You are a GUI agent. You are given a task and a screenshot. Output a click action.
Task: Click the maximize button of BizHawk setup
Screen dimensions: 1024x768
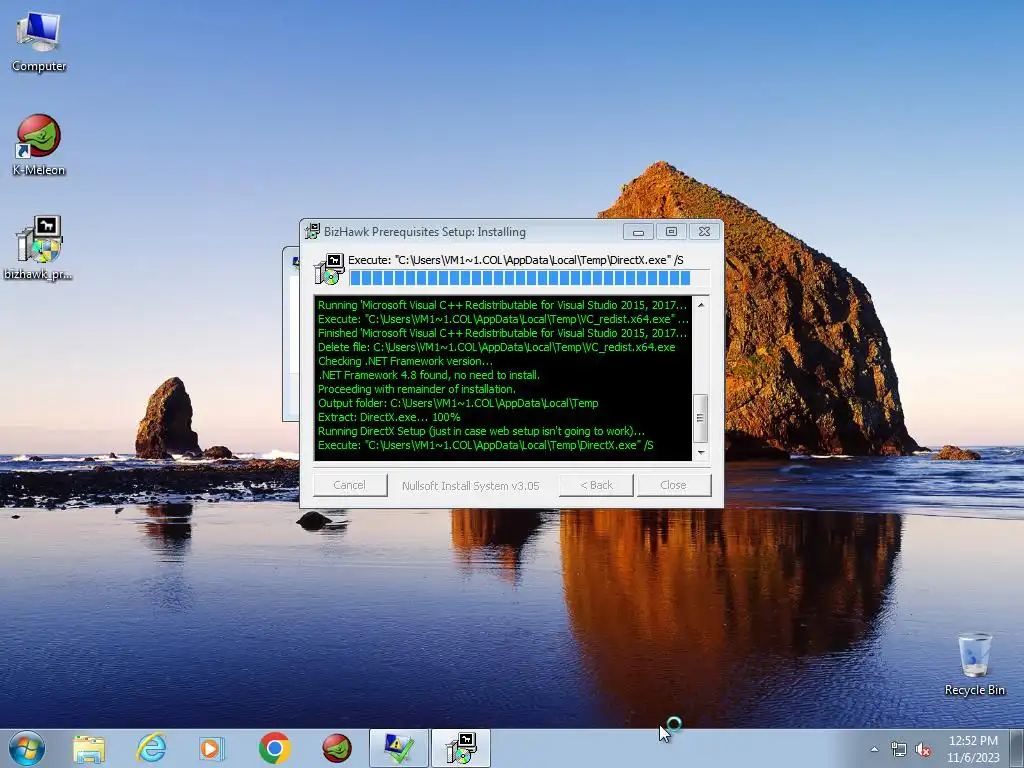671,231
